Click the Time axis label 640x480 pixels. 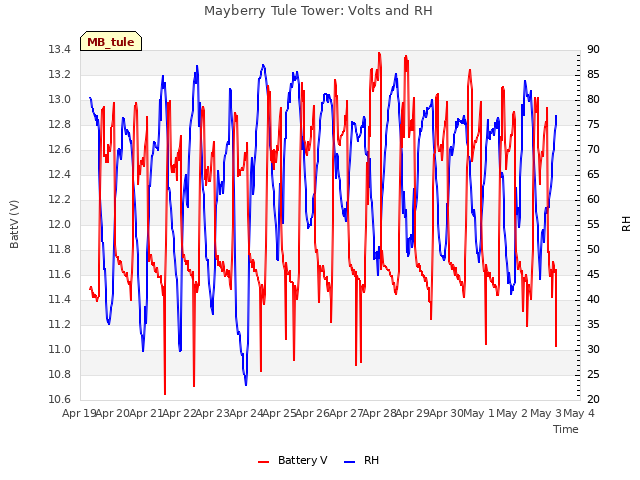pos(566,429)
